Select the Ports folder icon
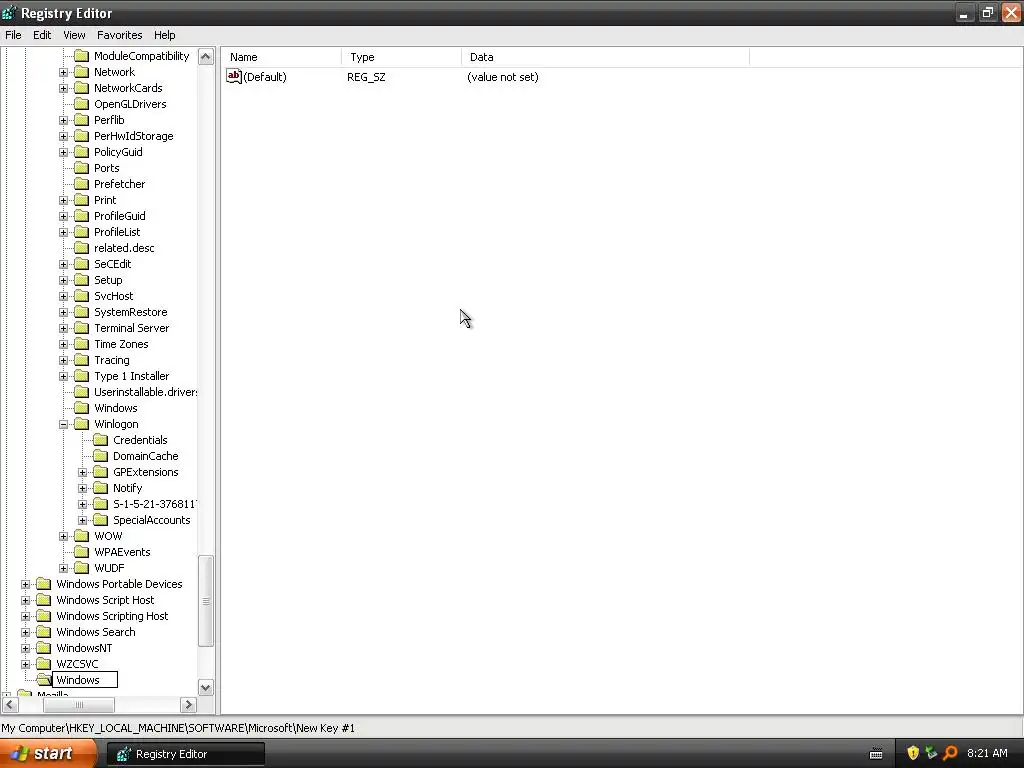Screen dimensions: 1024x768 coord(82,168)
